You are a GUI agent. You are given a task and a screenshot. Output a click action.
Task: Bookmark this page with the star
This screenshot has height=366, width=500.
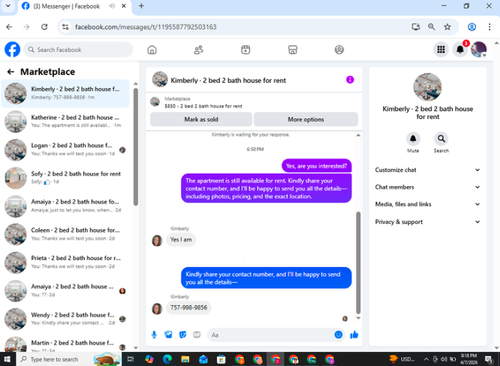coord(447,27)
